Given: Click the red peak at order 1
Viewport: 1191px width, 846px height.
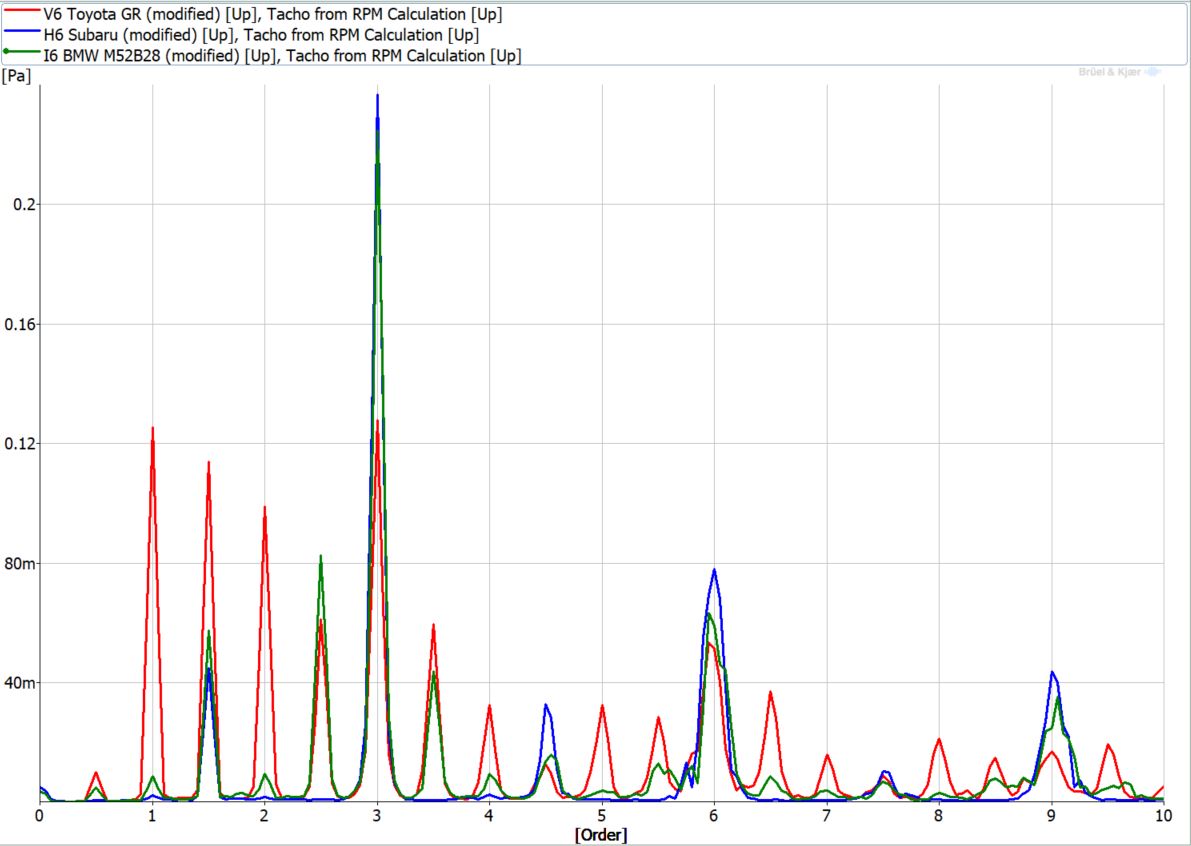Looking at the screenshot, I should tap(152, 429).
